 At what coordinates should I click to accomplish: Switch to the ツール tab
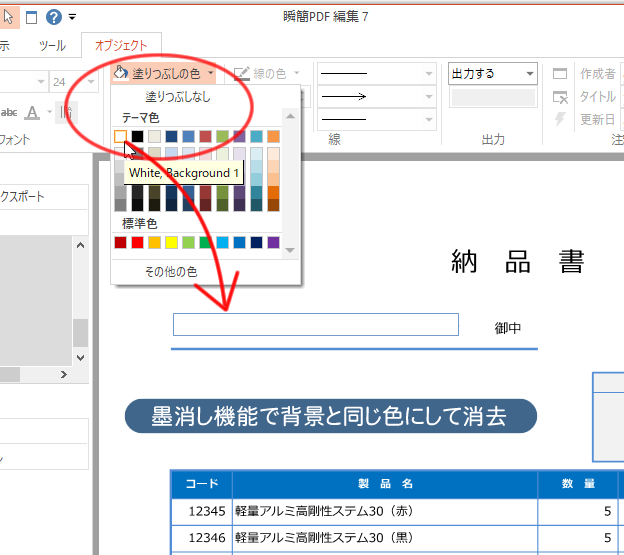point(52,45)
